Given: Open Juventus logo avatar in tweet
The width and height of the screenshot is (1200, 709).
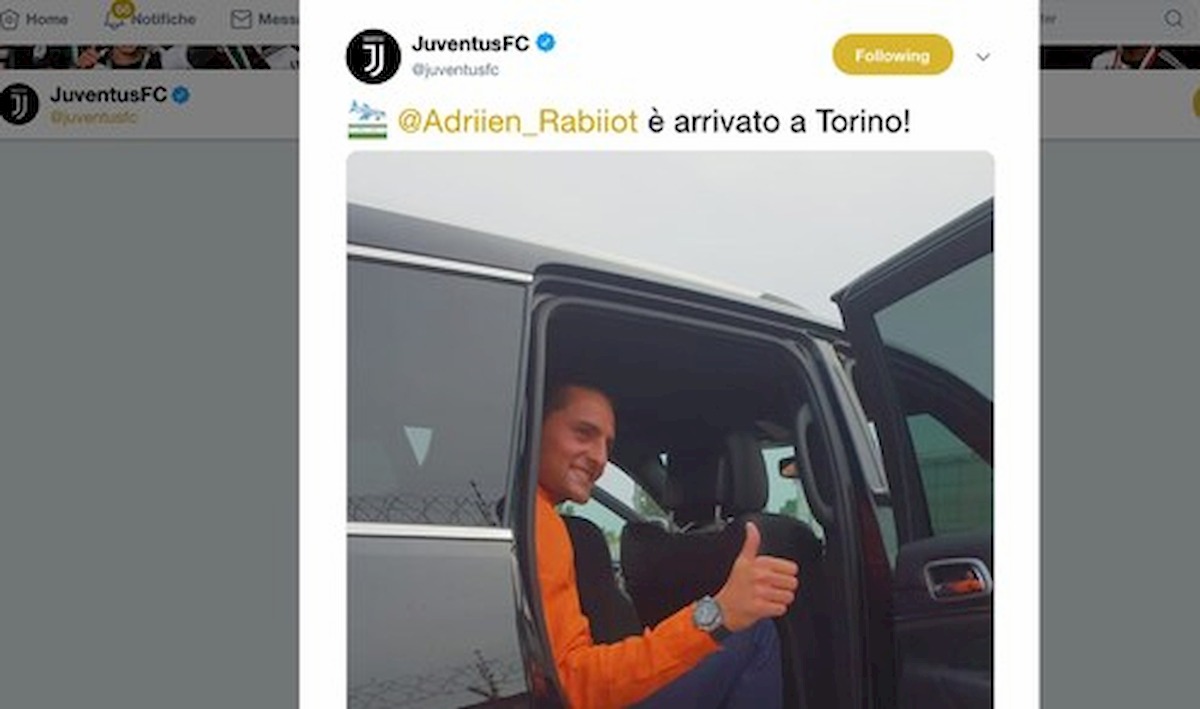Looking at the screenshot, I should (x=373, y=56).
